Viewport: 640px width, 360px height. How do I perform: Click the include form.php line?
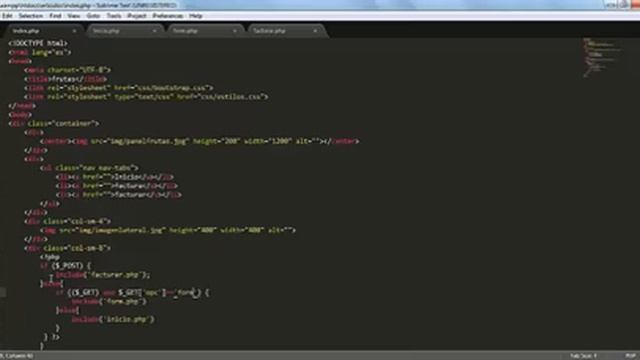point(109,302)
